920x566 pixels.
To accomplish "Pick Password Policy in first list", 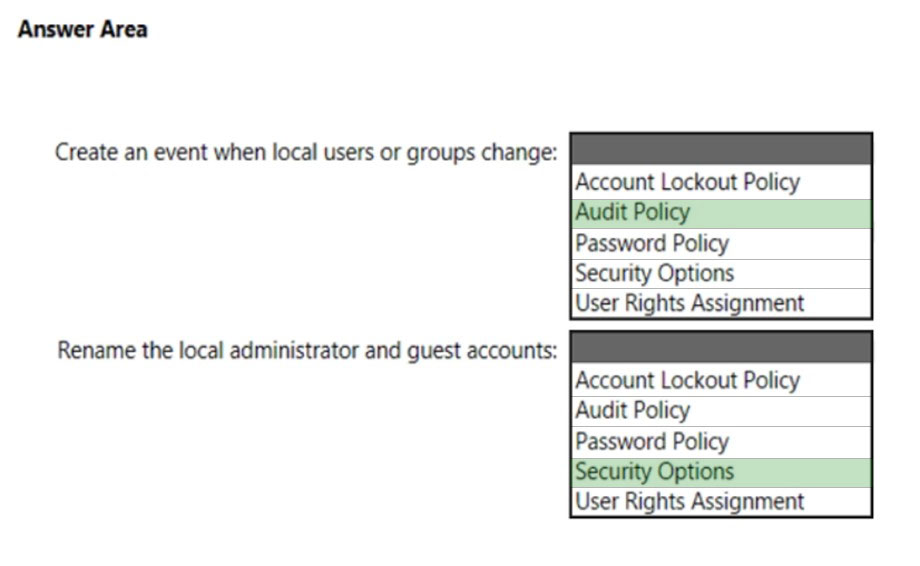I will click(x=721, y=243).
